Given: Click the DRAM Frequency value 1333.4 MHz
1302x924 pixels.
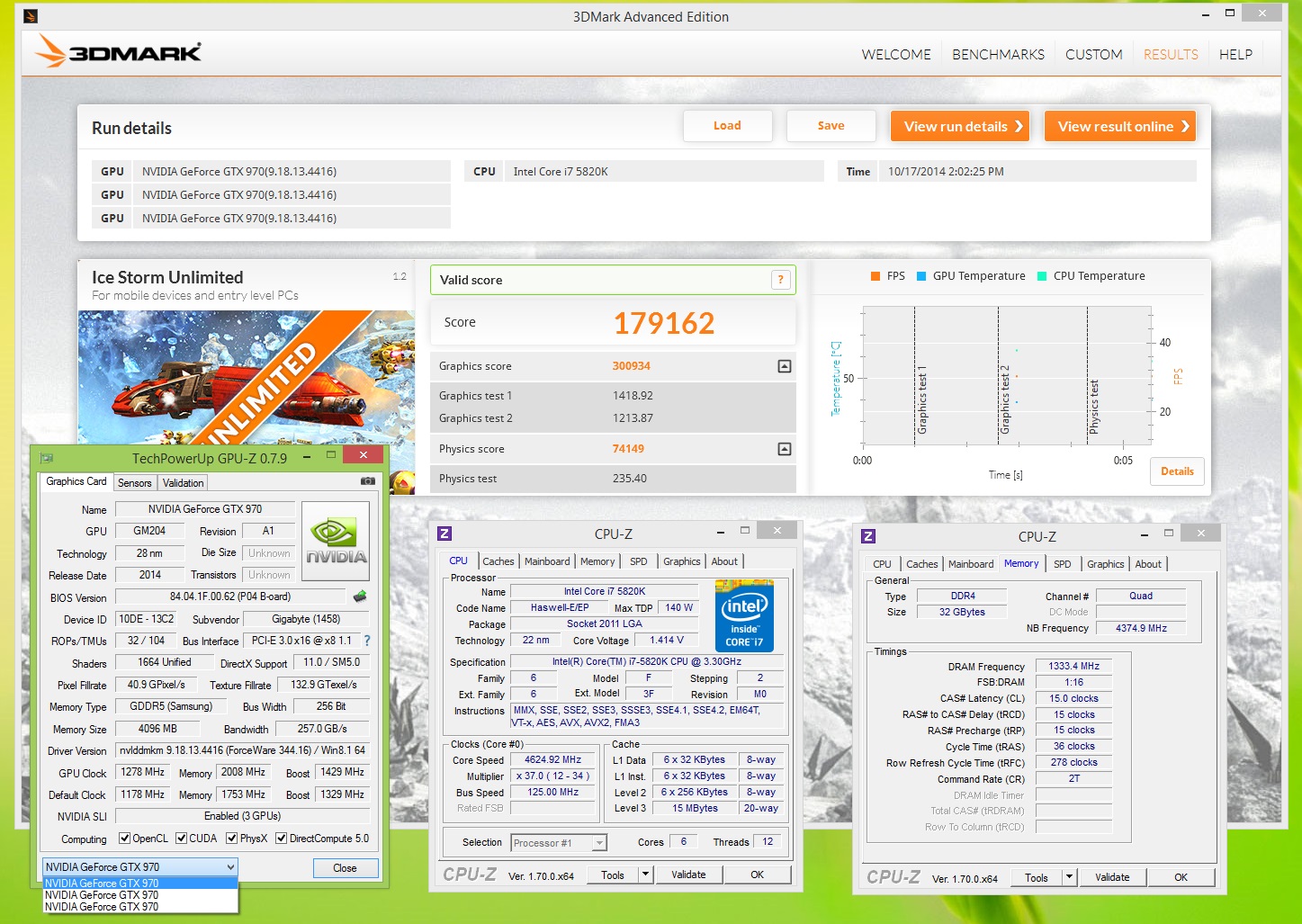Looking at the screenshot, I should (1073, 667).
